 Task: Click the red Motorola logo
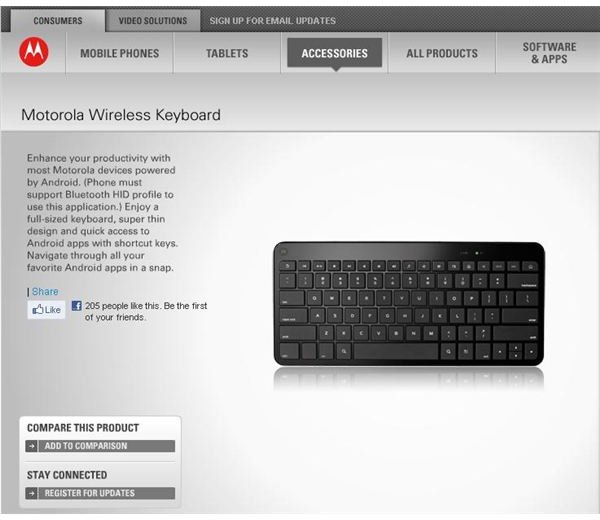[x=34, y=52]
